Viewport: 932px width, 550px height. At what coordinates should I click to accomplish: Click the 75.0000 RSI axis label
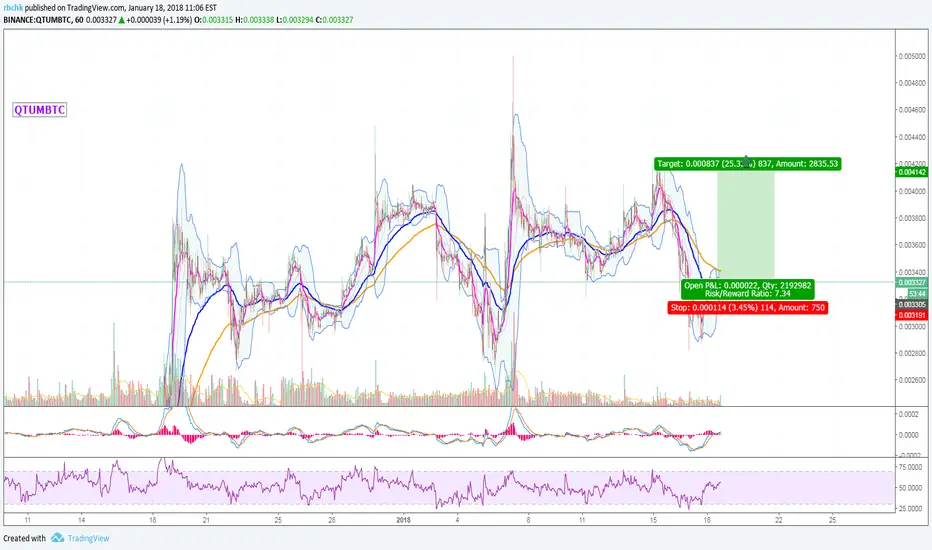click(x=910, y=467)
